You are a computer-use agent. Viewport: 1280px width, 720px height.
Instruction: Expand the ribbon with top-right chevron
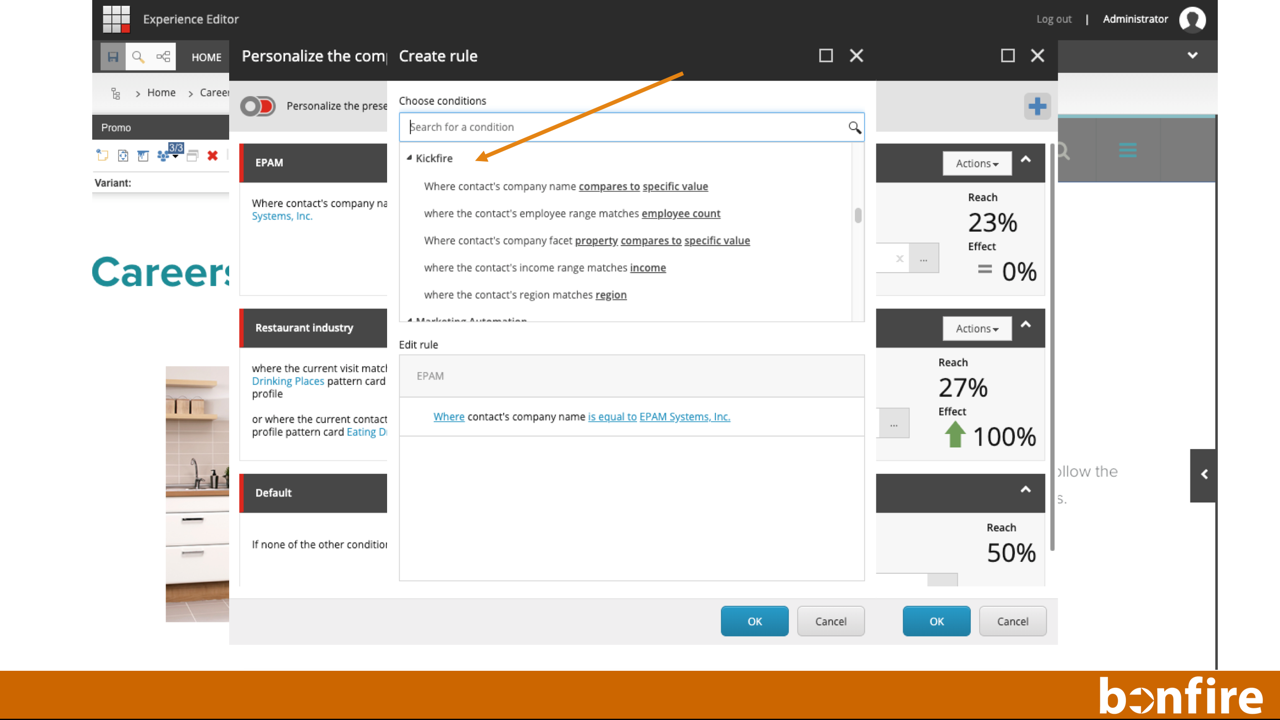tap(1192, 56)
